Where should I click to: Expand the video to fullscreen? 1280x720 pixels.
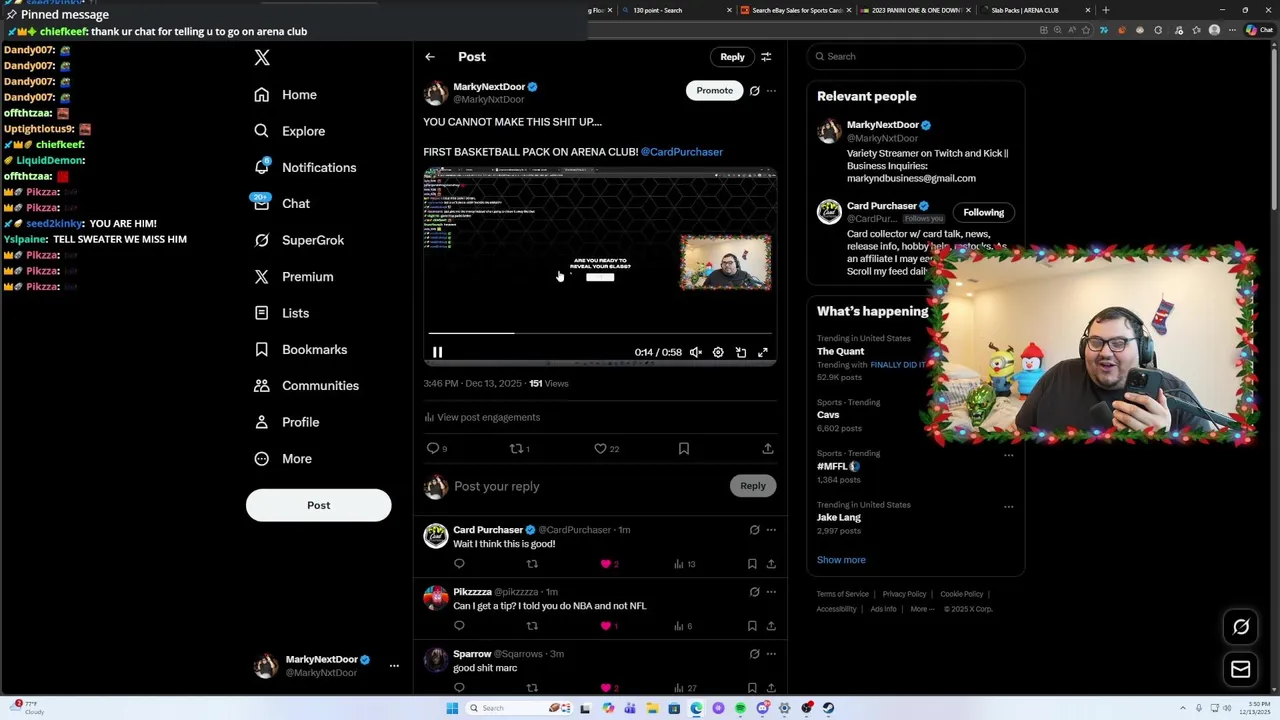coord(763,352)
